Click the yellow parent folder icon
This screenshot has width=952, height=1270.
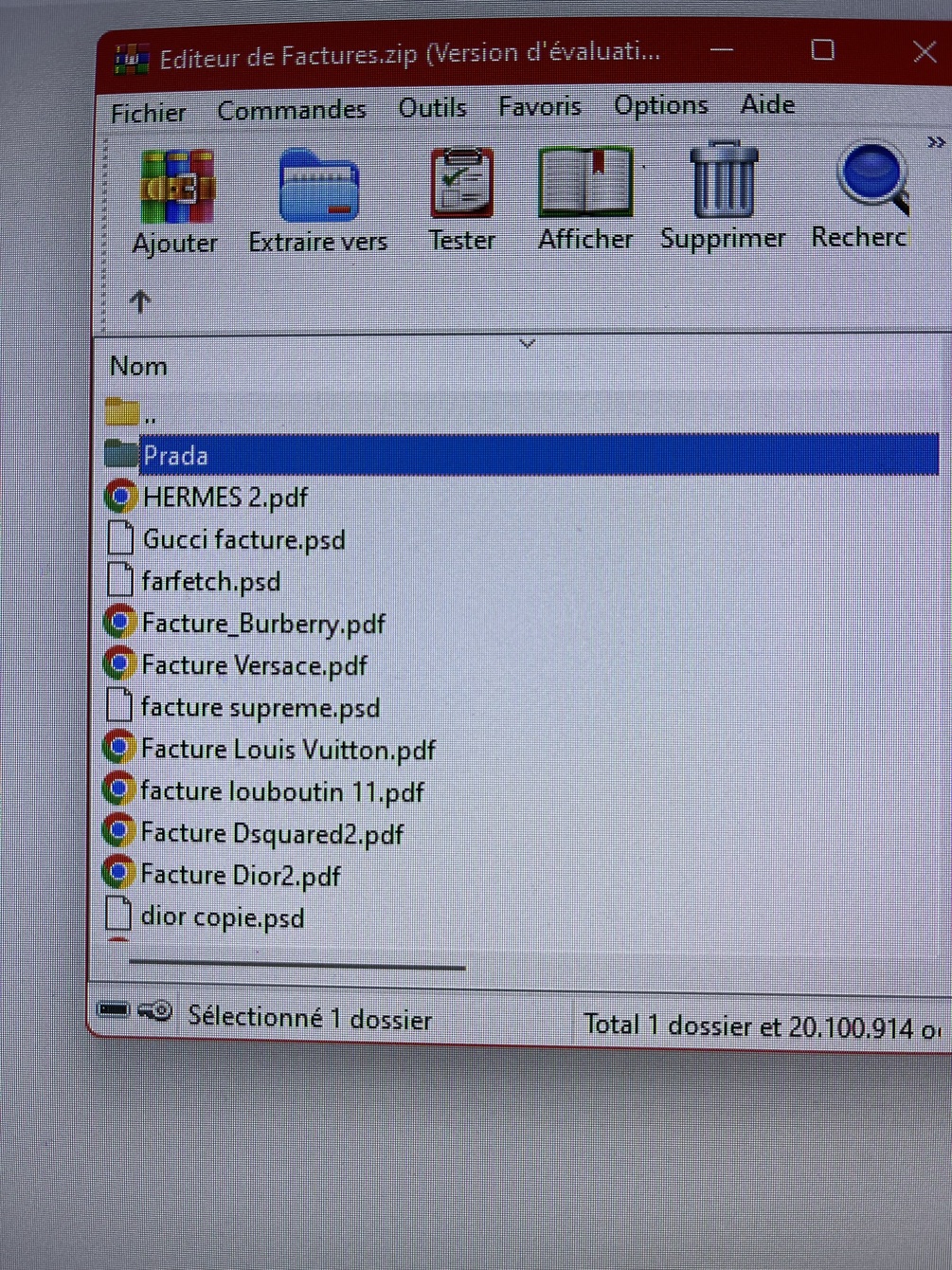tap(122, 411)
